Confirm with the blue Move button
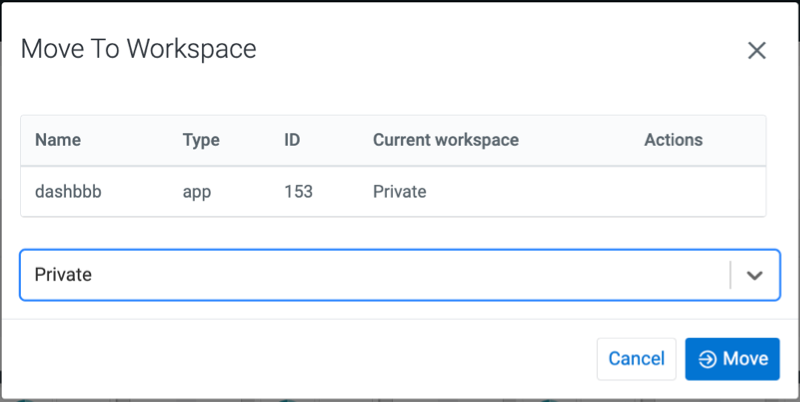This screenshot has height=402, width=800. [732, 359]
